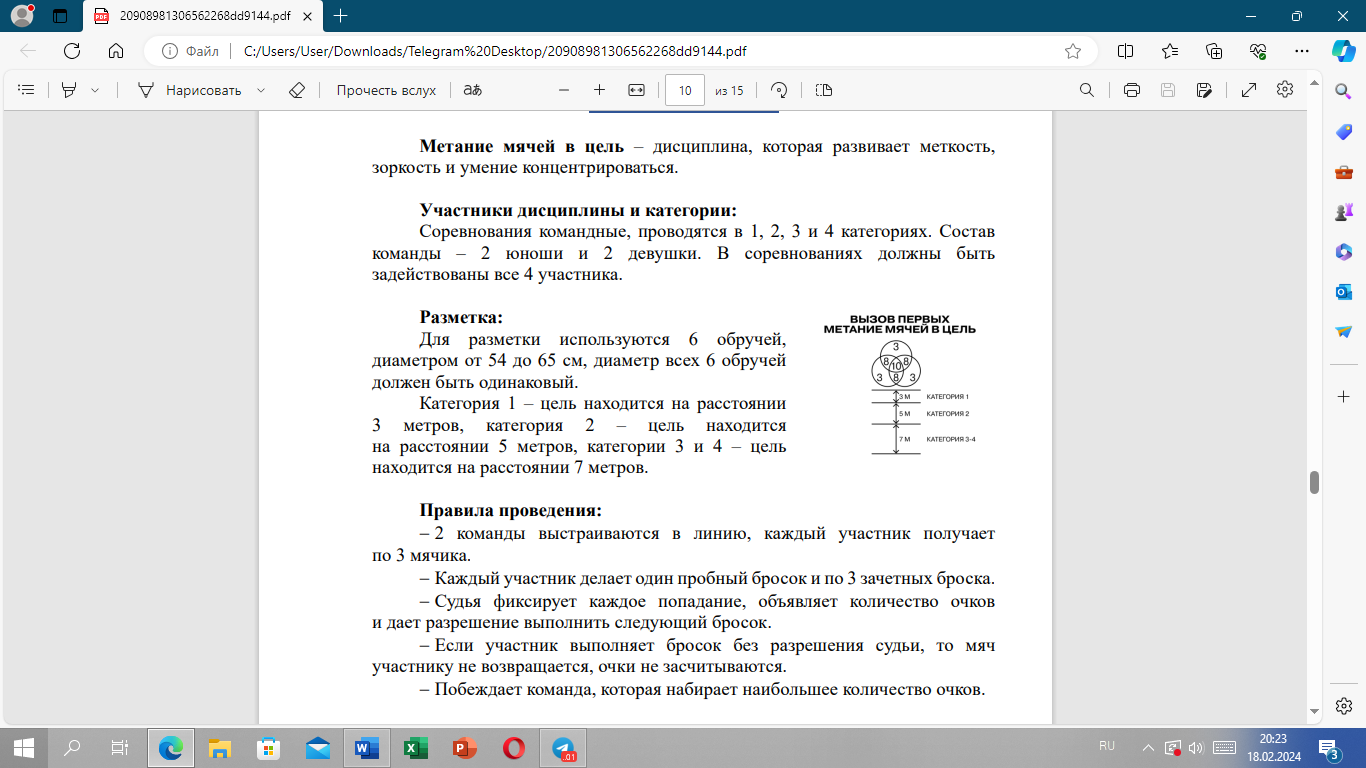Toggle fit to width view

[x=636, y=90]
